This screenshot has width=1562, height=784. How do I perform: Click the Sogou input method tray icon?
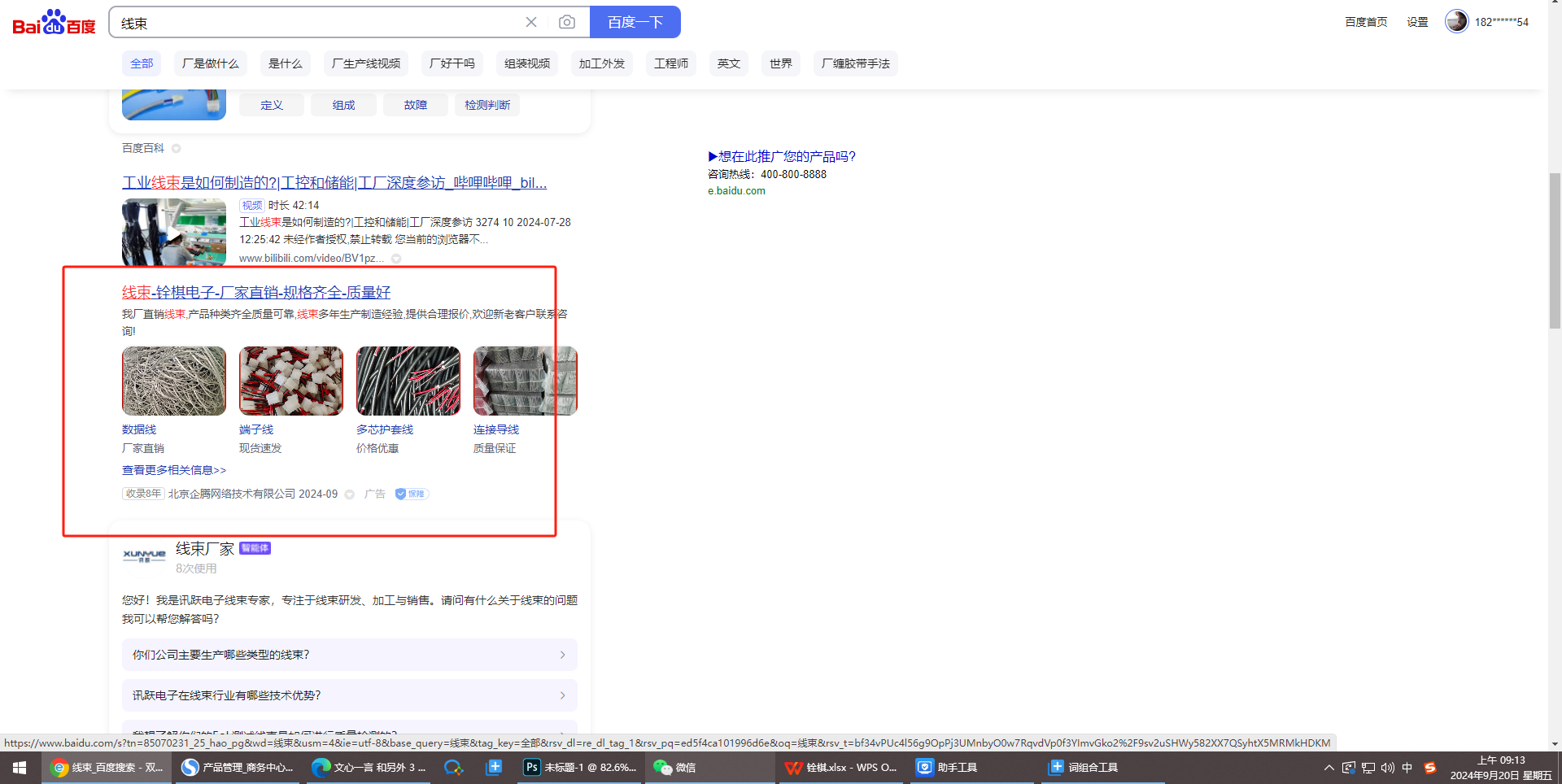click(x=1430, y=768)
